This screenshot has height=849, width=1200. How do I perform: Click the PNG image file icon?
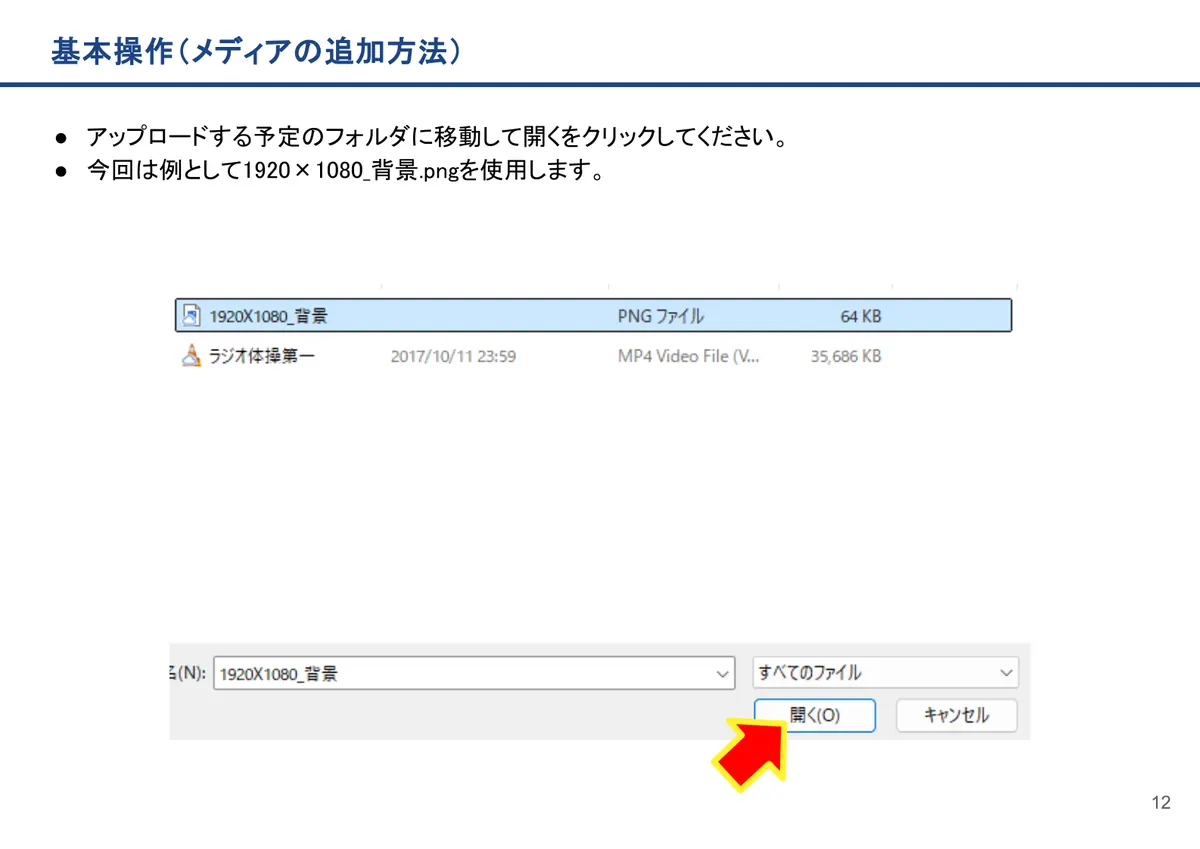click(x=191, y=316)
